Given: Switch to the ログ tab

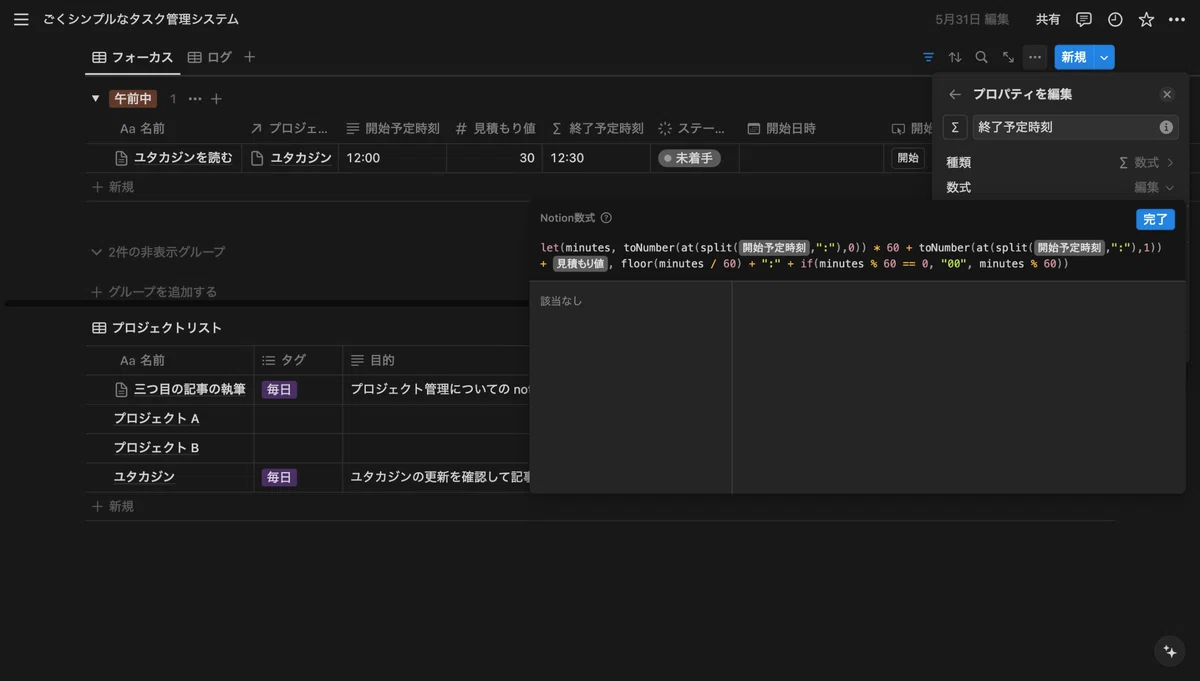Looking at the screenshot, I should coord(210,57).
